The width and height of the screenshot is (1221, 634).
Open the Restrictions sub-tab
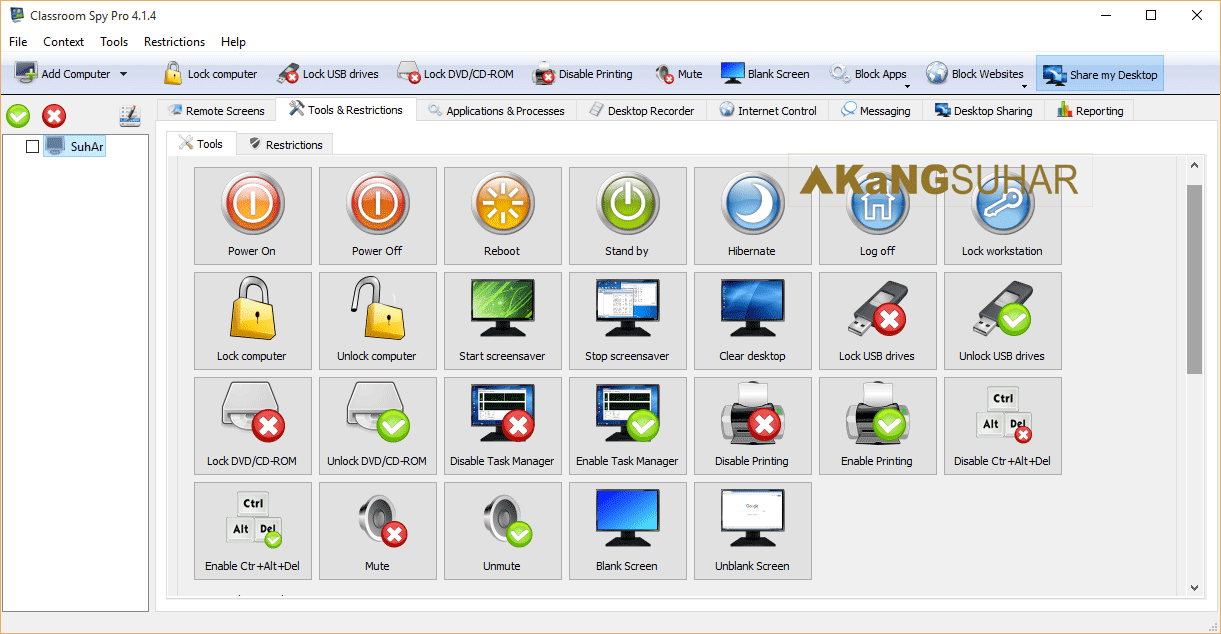pos(285,144)
